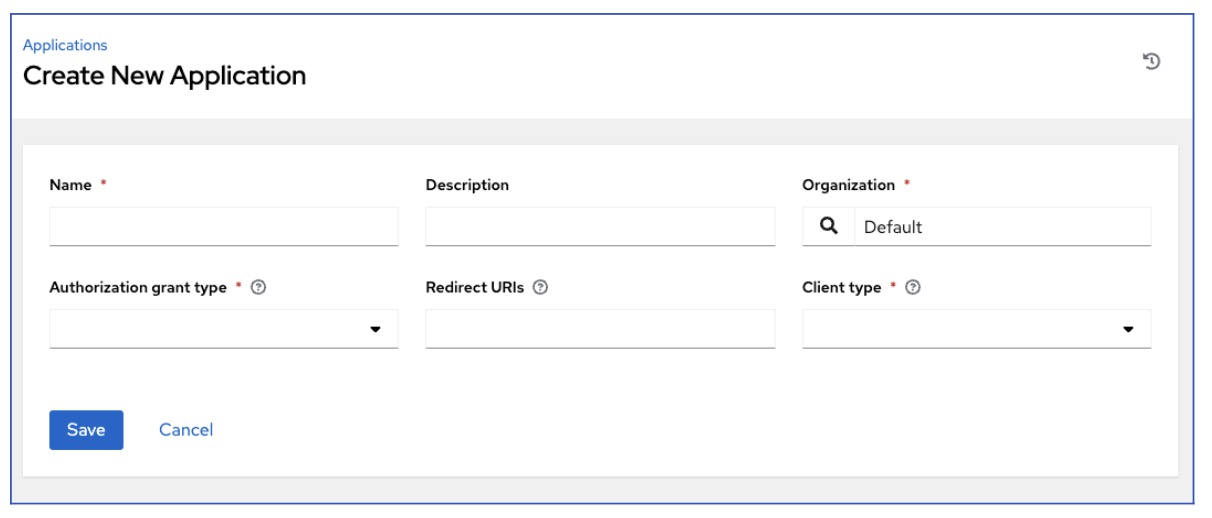
Task: Click the Description field label
Action: 467,185
